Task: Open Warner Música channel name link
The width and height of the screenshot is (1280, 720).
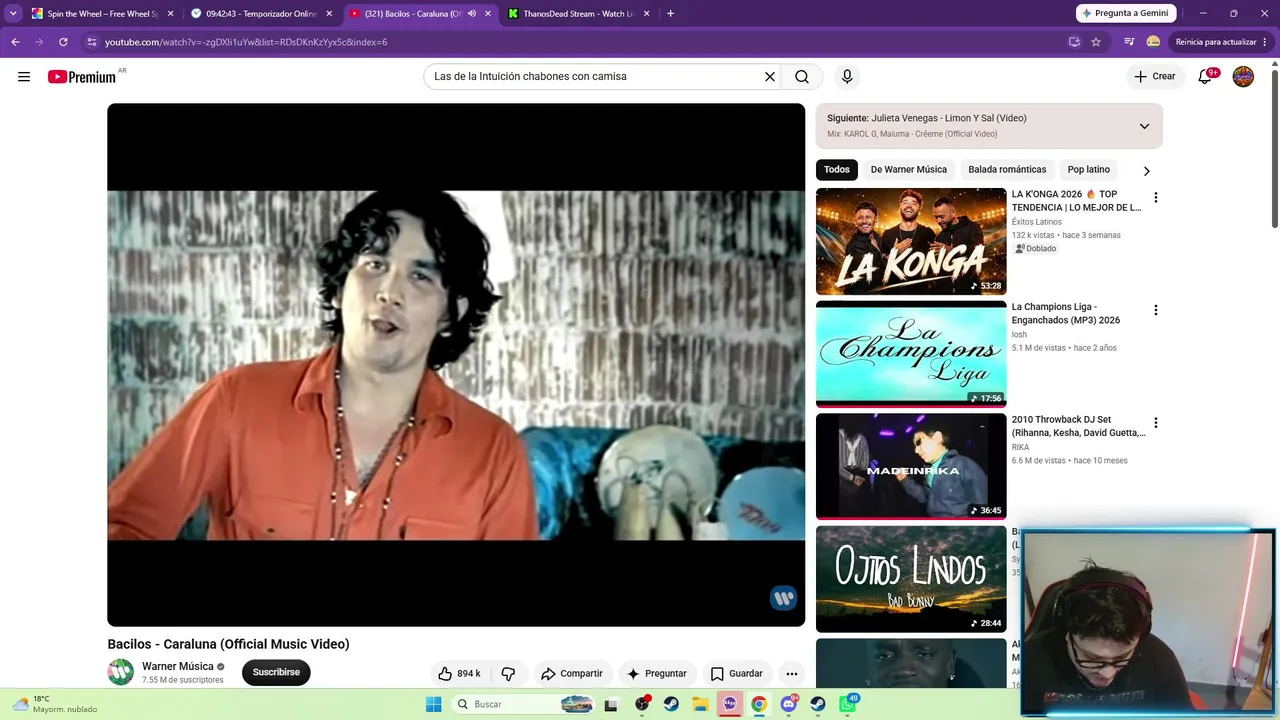Action: click(x=178, y=666)
